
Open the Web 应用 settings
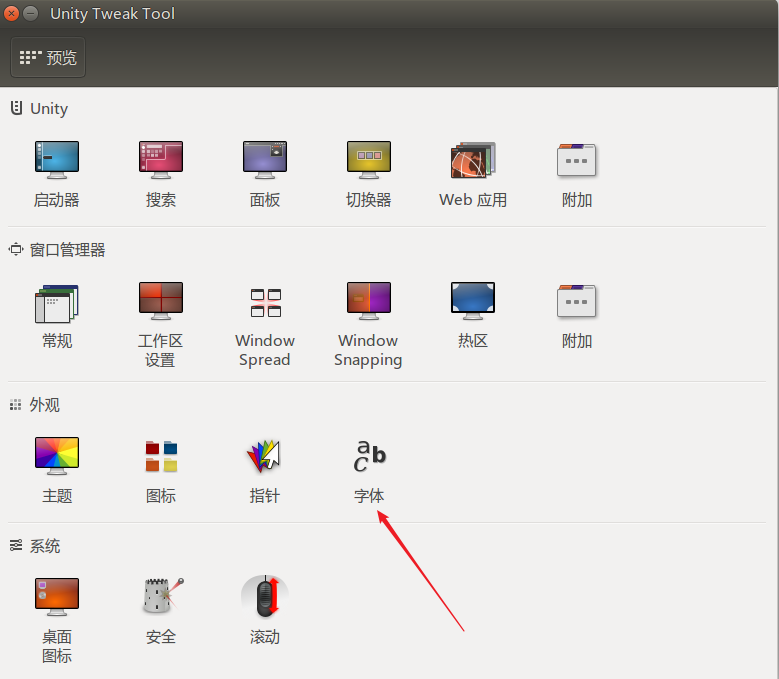(473, 174)
